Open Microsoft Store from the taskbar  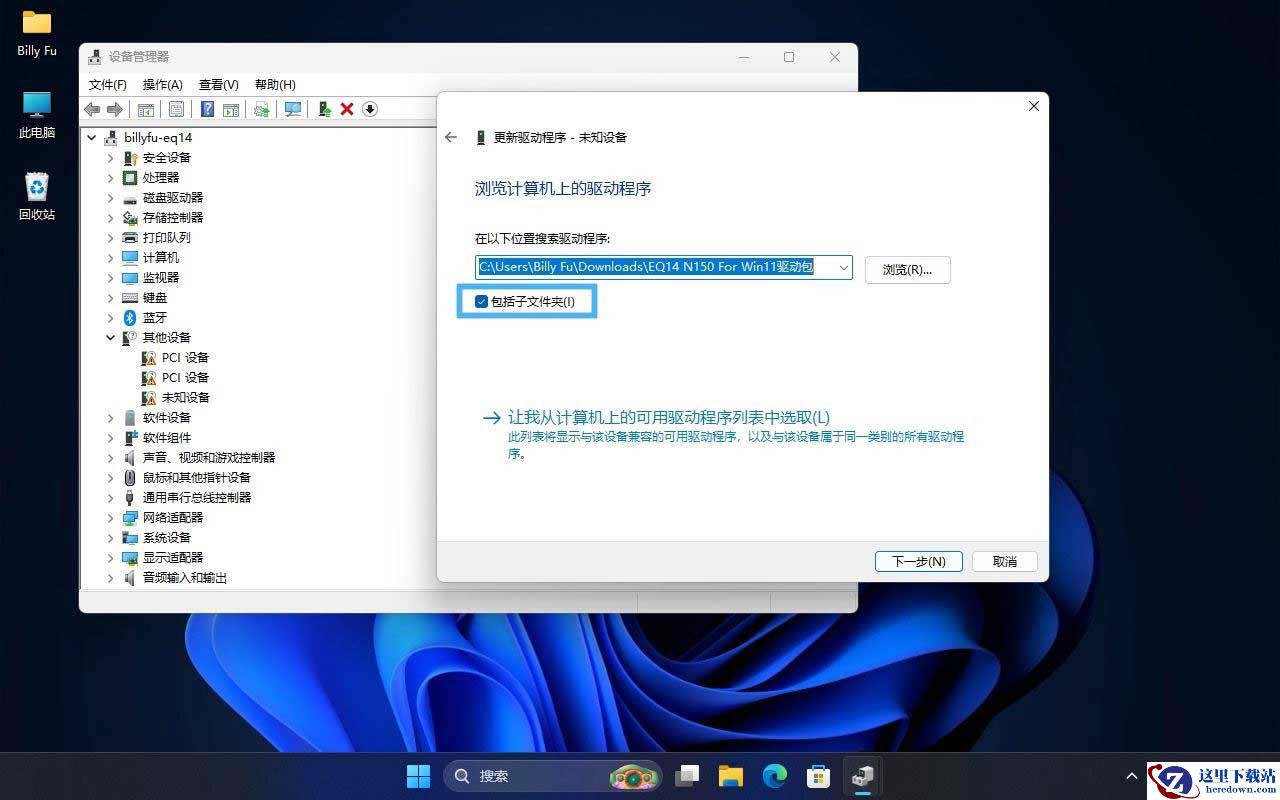(819, 776)
